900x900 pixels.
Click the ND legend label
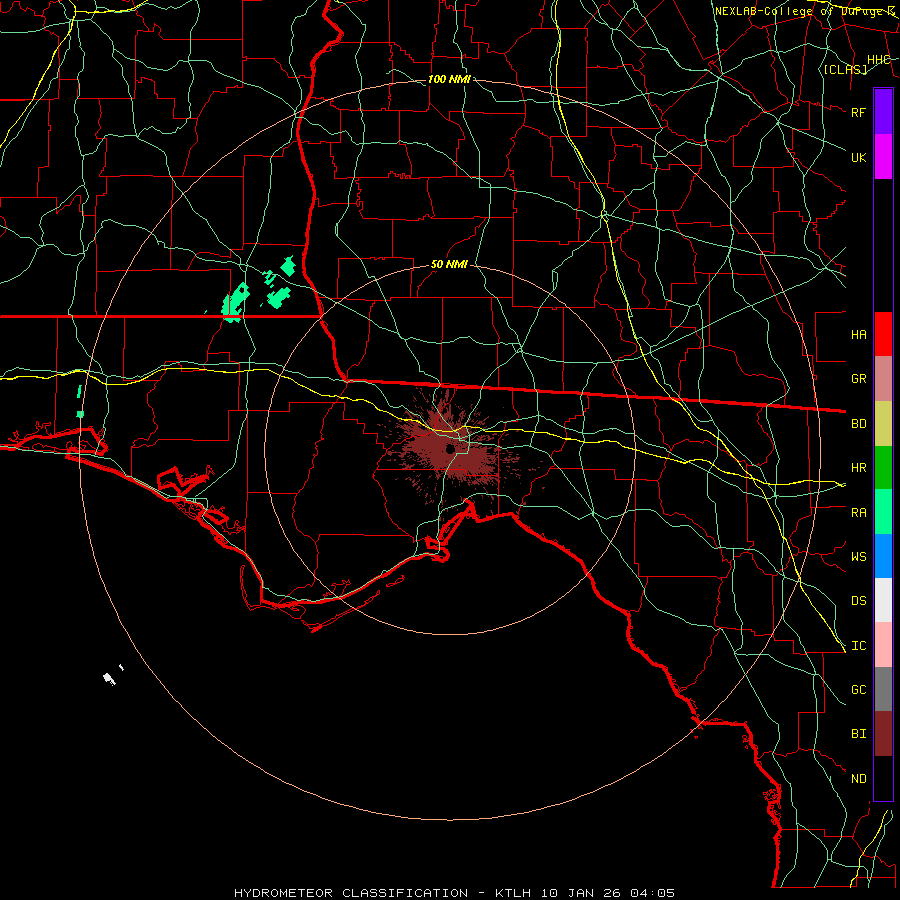pos(858,779)
